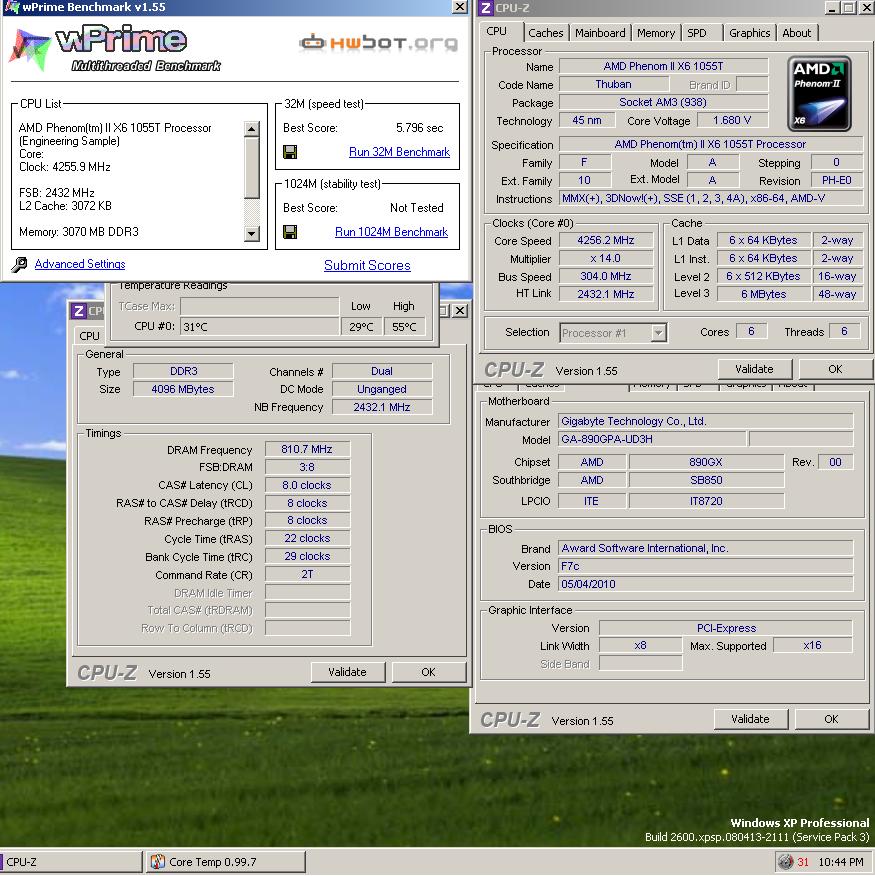
Task: Open the Advanced Settings link
Action: pyautogui.click(x=80, y=264)
